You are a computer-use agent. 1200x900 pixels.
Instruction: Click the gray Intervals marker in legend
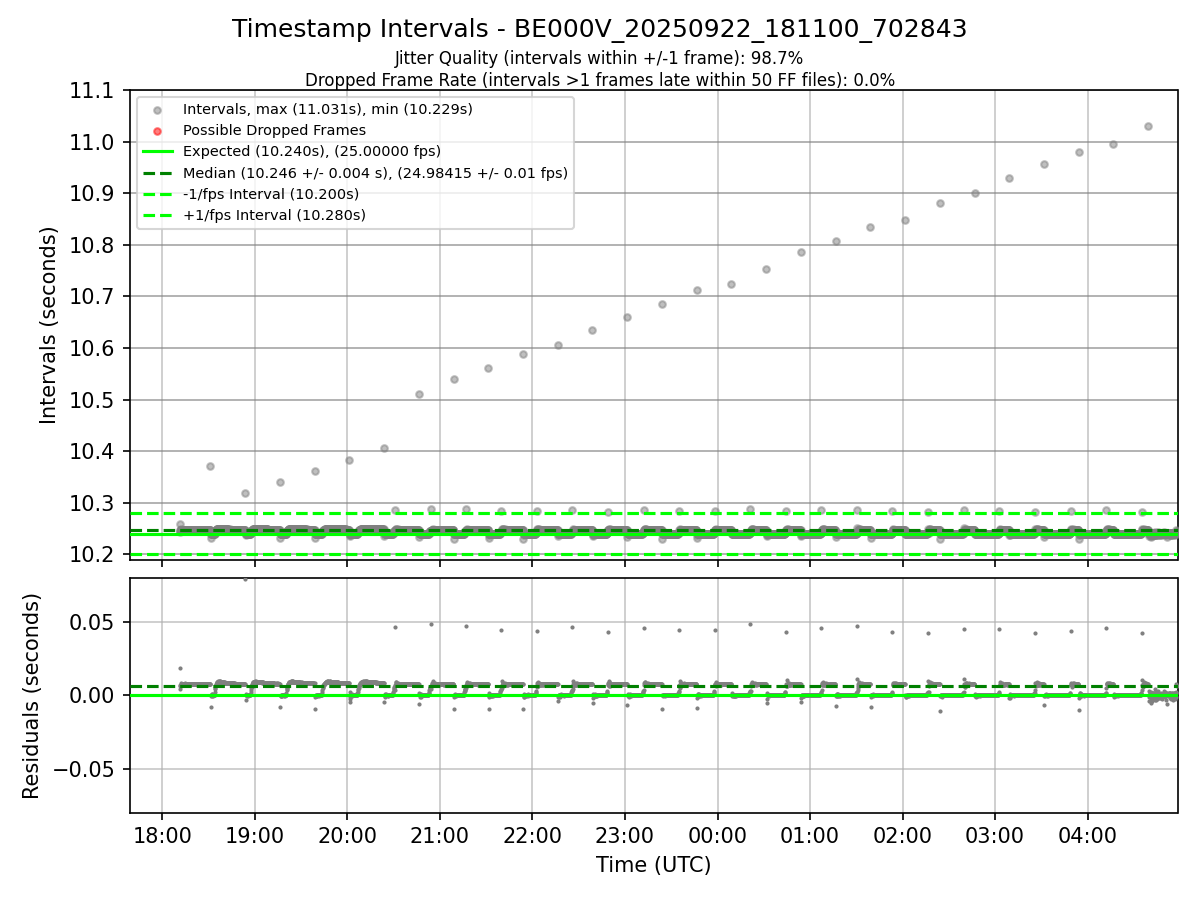(x=157, y=109)
